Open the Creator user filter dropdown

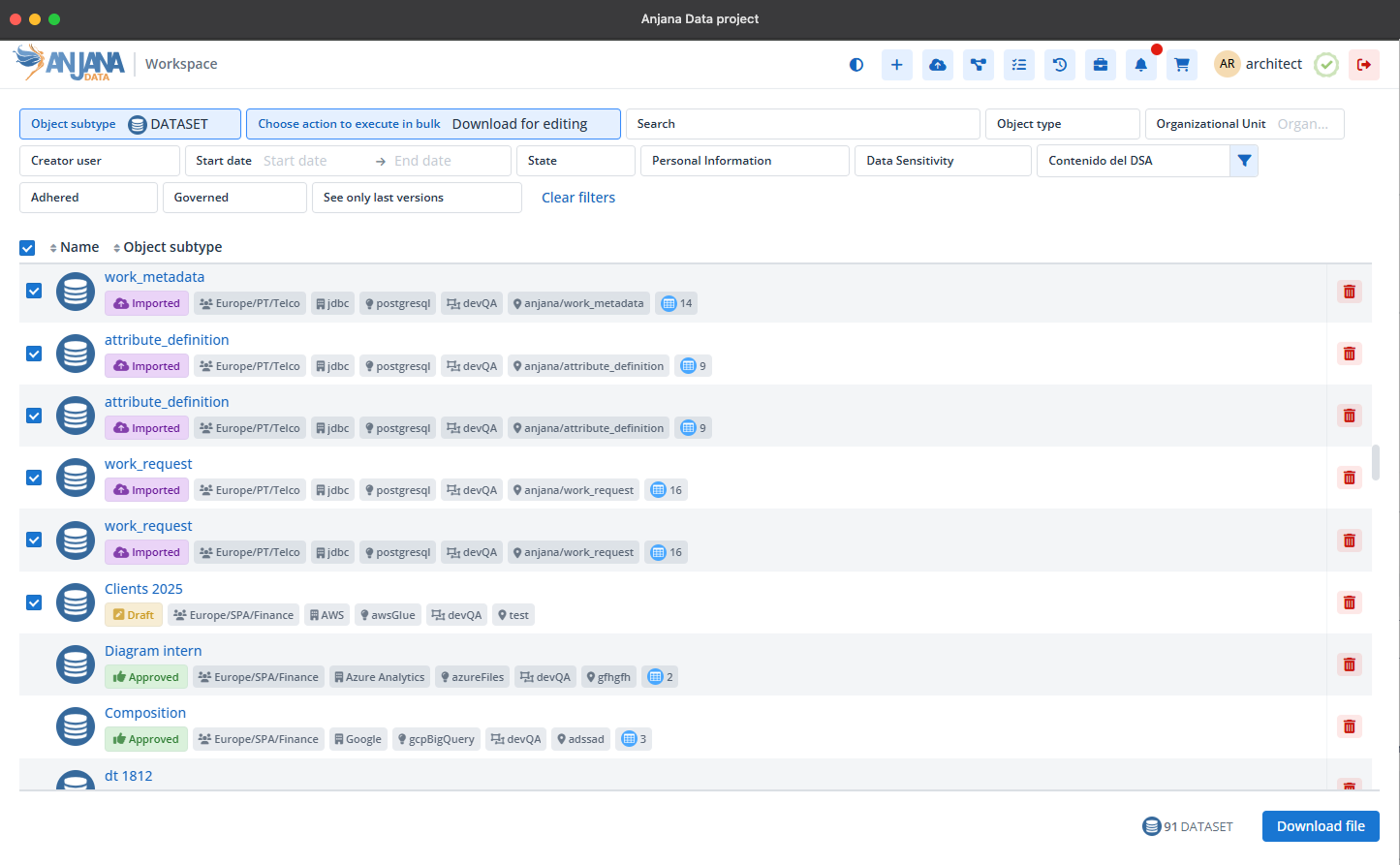point(100,161)
